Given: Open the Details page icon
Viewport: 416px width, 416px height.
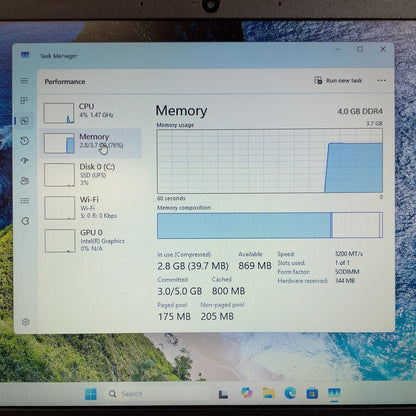Looking at the screenshot, I should tap(25, 201).
